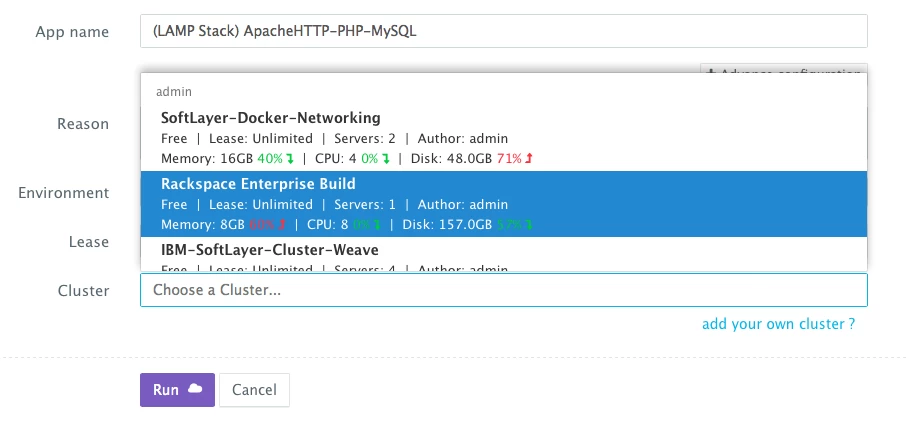The height and width of the screenshot is (425, 906).
Task: Click Rackspace memory usage up arrow indicator
Action: tap(283, 225)
